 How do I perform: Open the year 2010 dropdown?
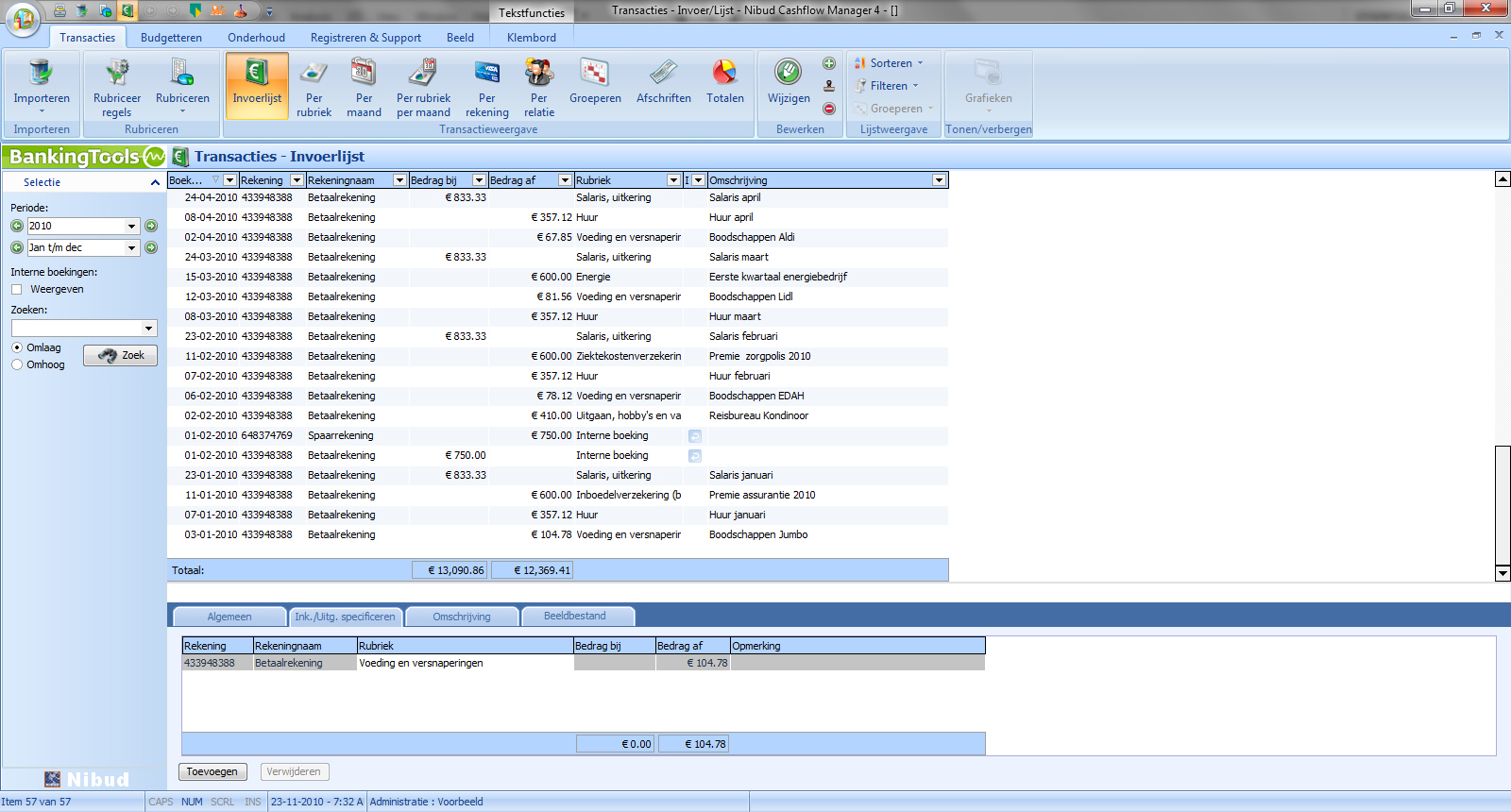(131, 226)
